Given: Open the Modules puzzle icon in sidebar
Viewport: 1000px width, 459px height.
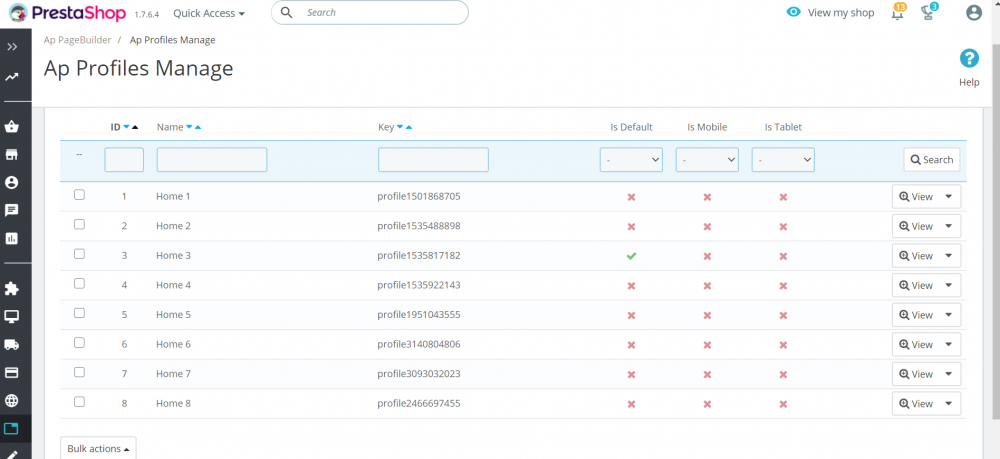Looking at the screenshot, I should [11, 289].
